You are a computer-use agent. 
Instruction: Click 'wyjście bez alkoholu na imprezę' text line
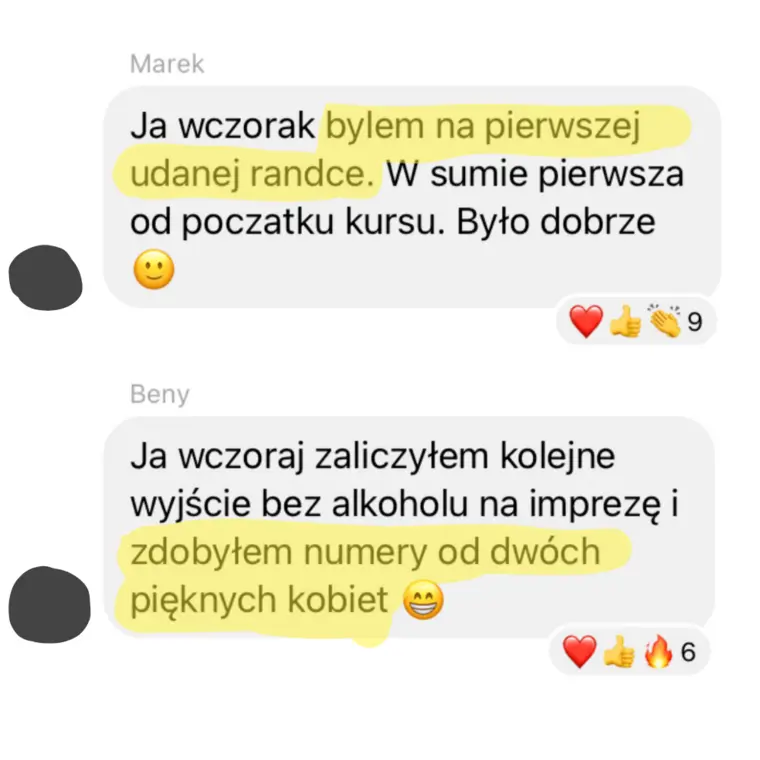pos(396,506)
